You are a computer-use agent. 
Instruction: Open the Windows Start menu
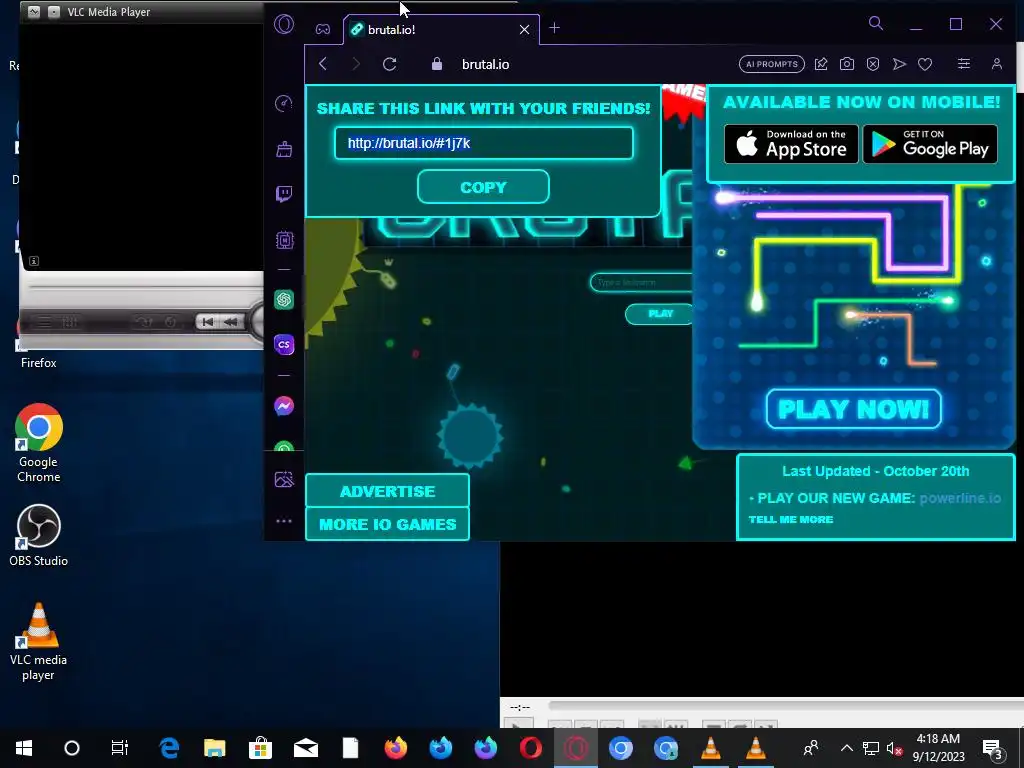(24, 748)
